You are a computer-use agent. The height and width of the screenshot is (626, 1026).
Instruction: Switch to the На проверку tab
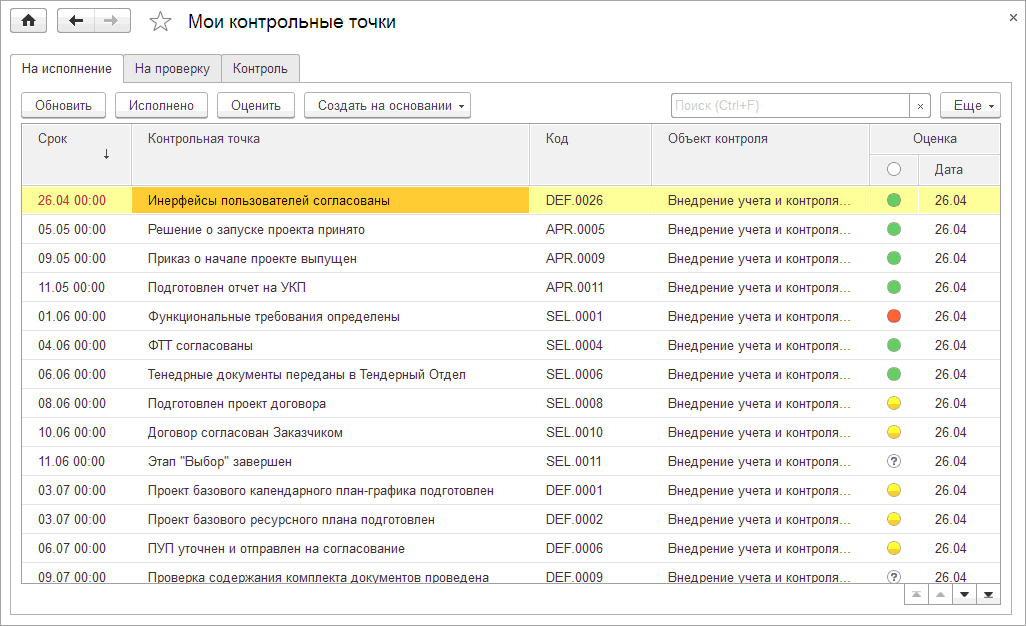[x=172, y=69]
